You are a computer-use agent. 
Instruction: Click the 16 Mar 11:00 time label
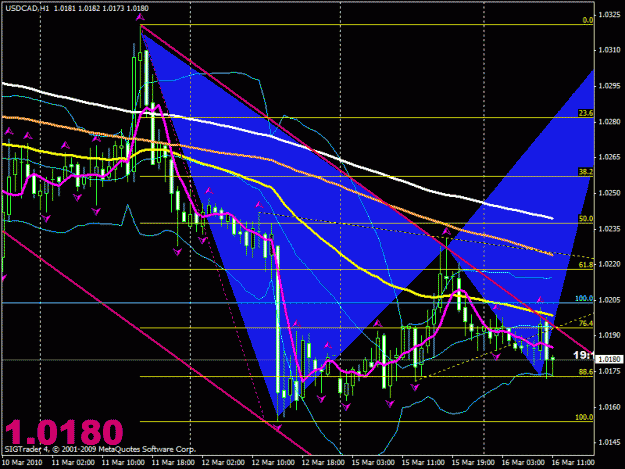coord(573,463)
